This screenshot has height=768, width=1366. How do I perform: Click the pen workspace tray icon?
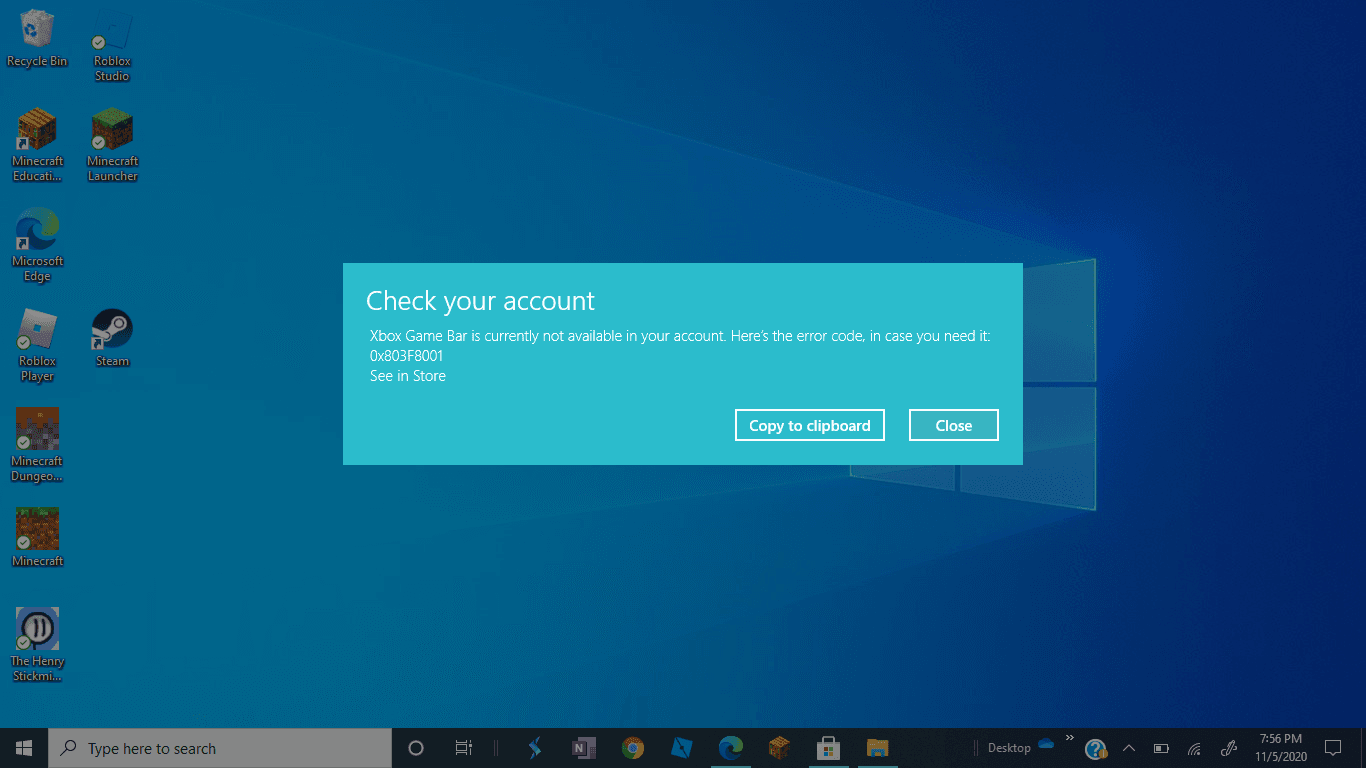coord(1229,748)
